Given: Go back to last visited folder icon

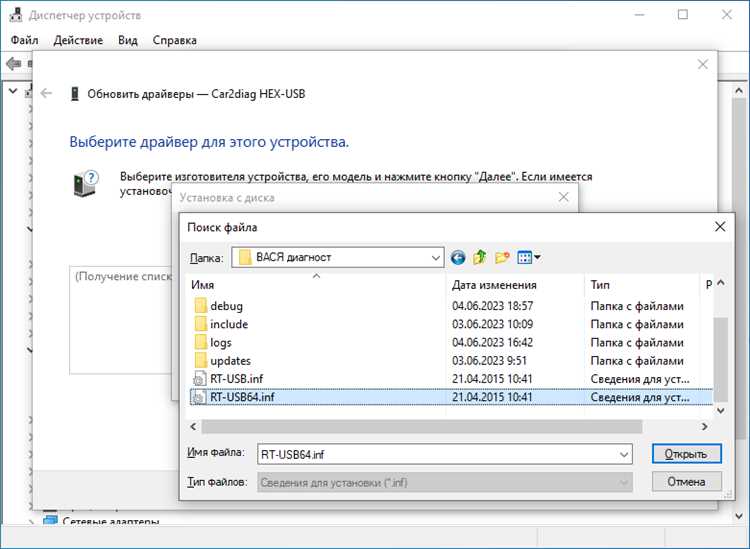Looking at the screenshot, I should (458, 258).
